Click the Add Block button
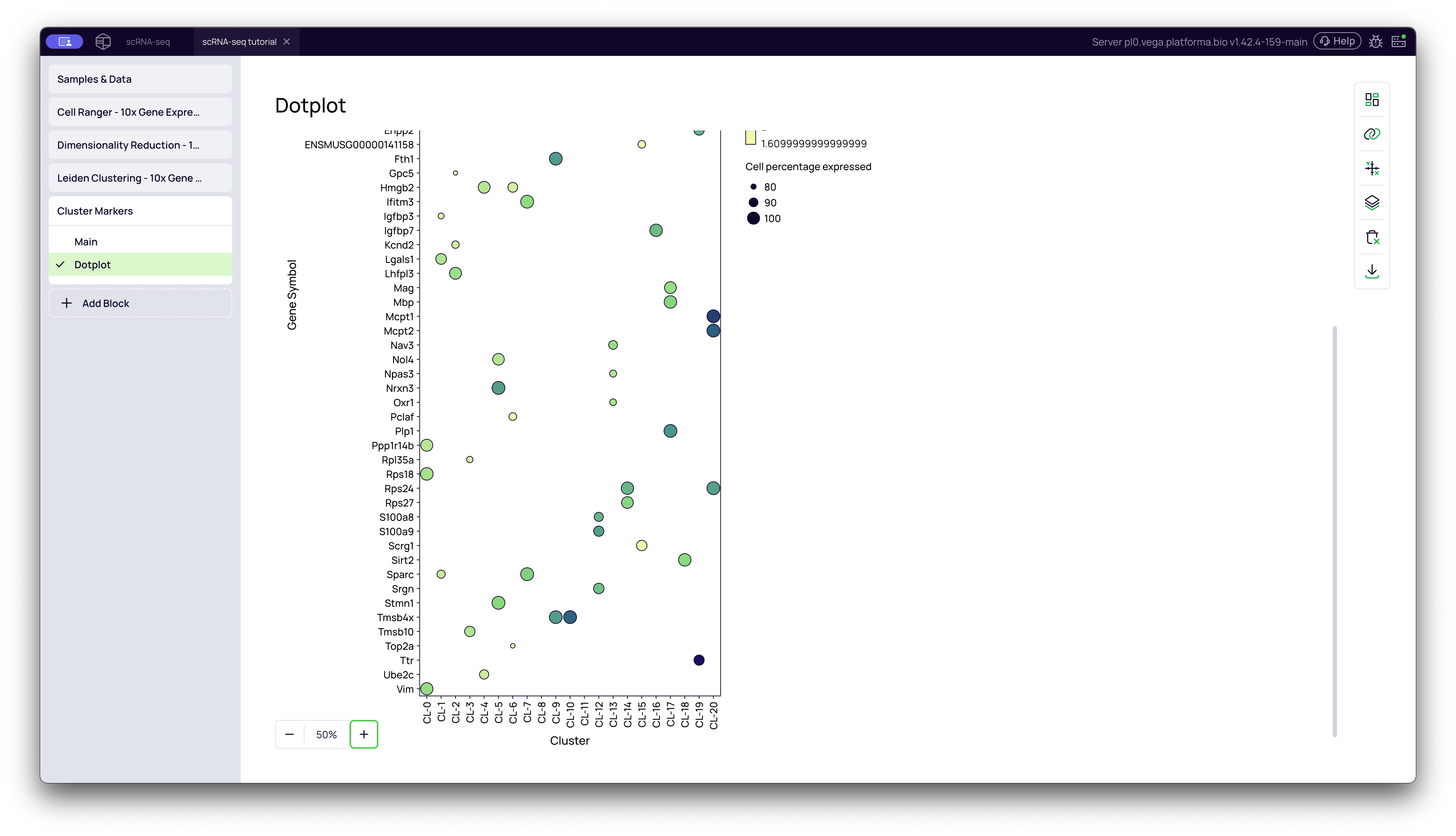1456x836 pixels. 140,303
